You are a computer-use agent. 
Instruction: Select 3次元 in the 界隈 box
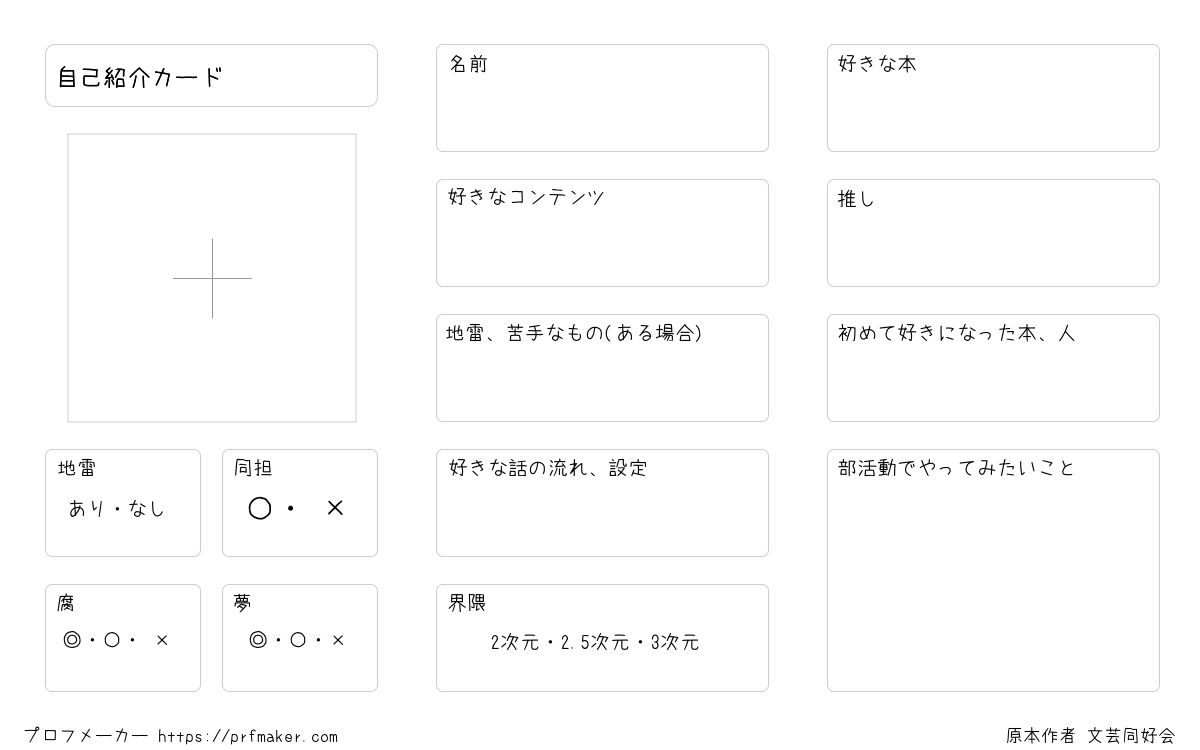pos(675,643)
